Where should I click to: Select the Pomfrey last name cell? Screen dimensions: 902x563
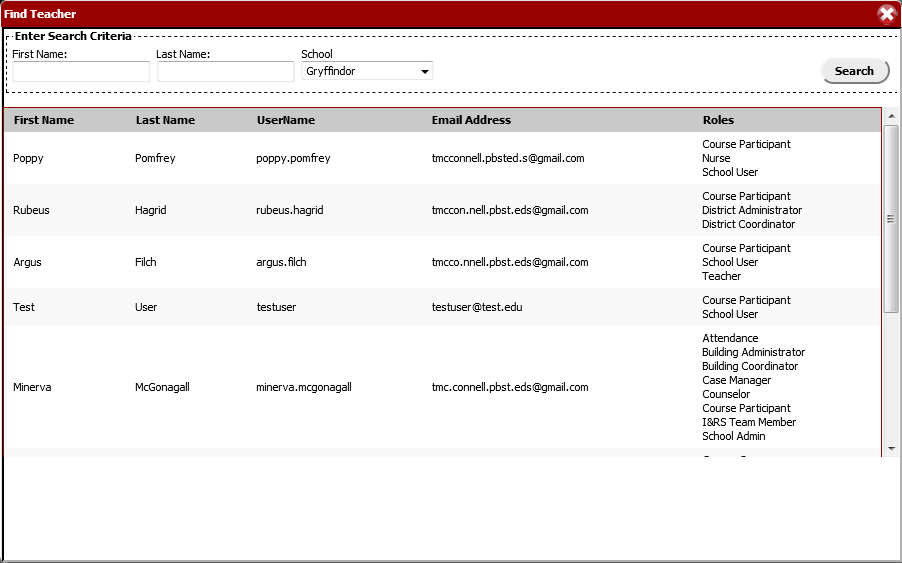pos(155,158)
